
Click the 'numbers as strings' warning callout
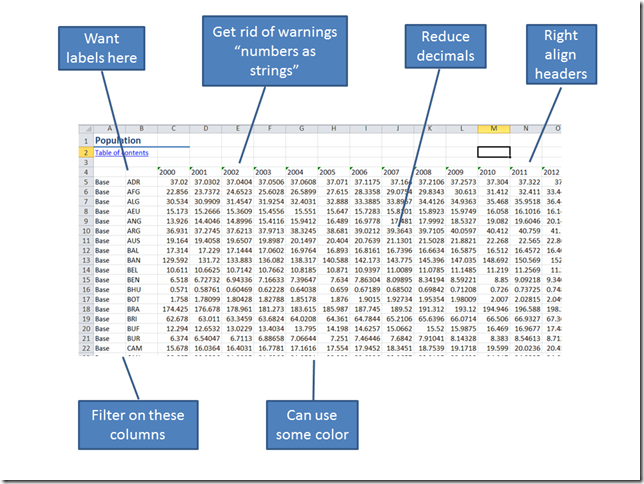(274, 48)
